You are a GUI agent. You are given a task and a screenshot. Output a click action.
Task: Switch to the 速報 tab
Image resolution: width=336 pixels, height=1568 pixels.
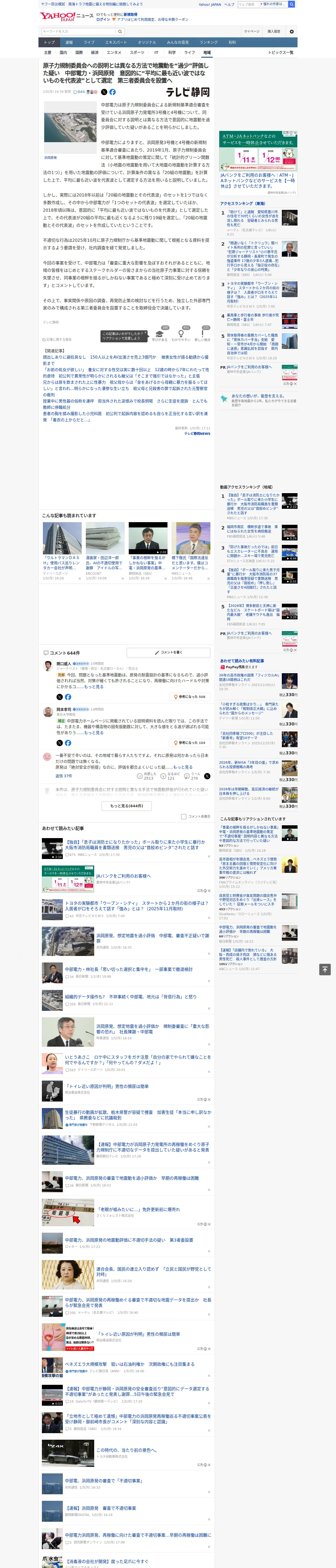click(69, 42)
